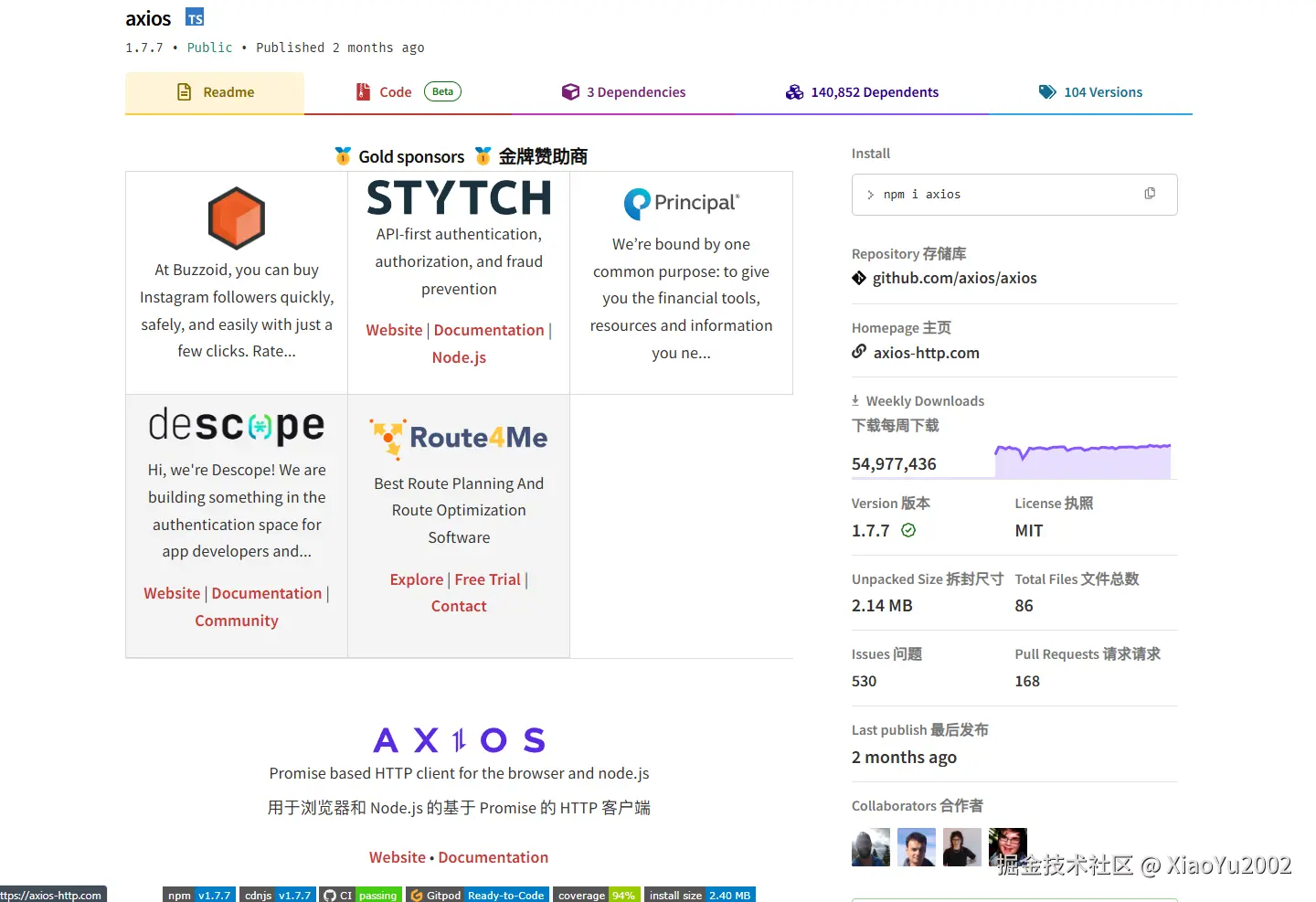This screenshot has height=902, width=1316.
Task: Click the STYTCH sponsor logo
Action: coord(459,197)
